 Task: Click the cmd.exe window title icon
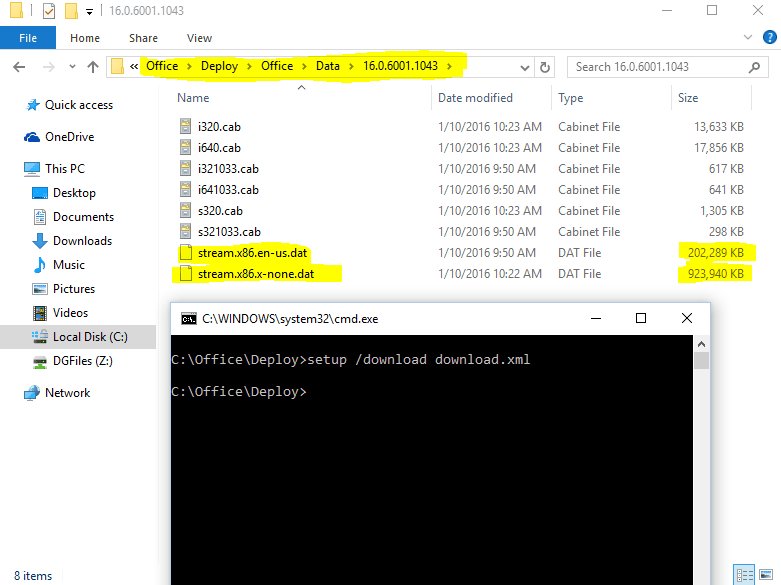pos(189,319)
